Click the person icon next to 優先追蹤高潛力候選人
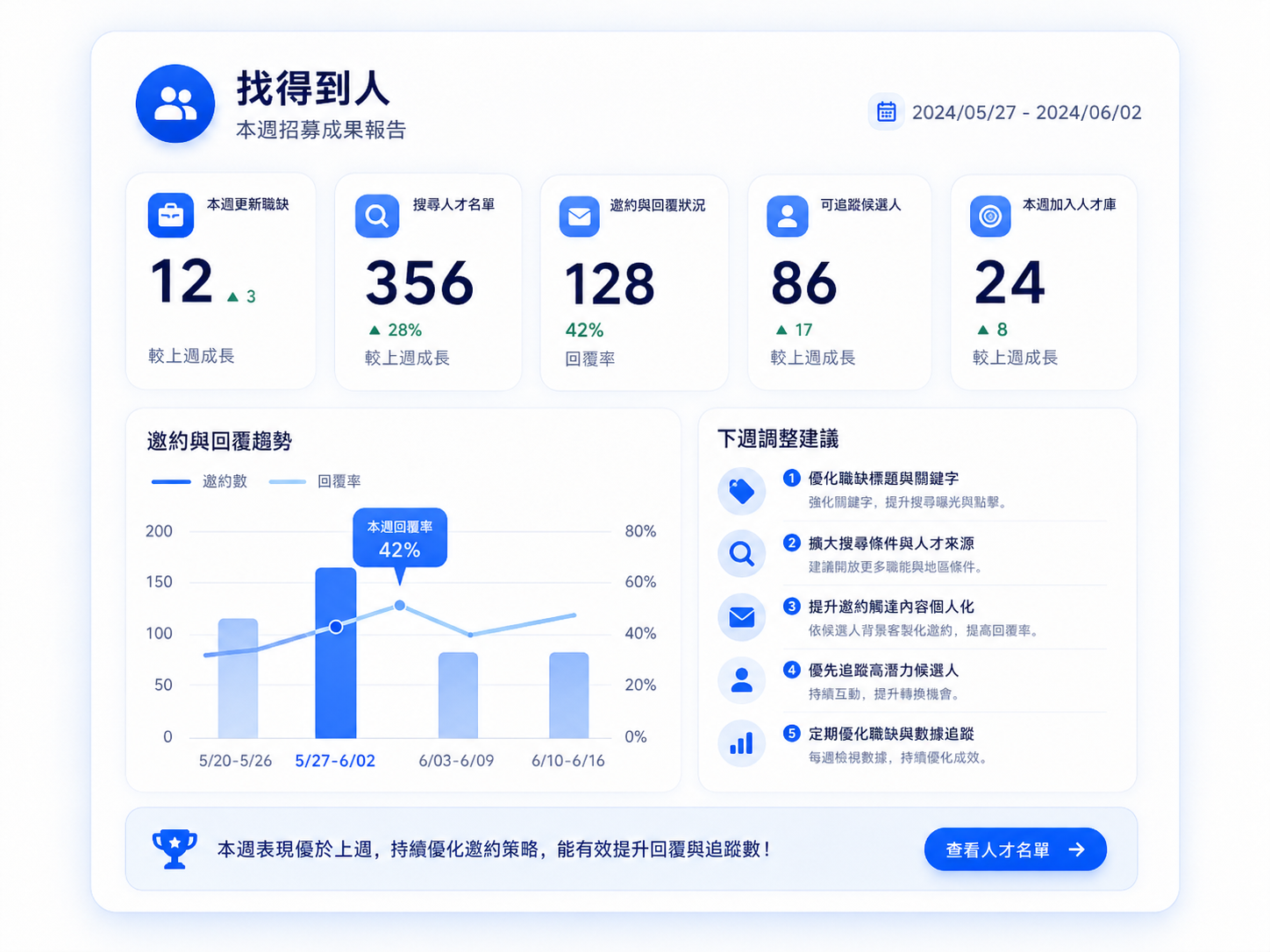The width and height of the screenshot is (1270, 952). point(742,680)
